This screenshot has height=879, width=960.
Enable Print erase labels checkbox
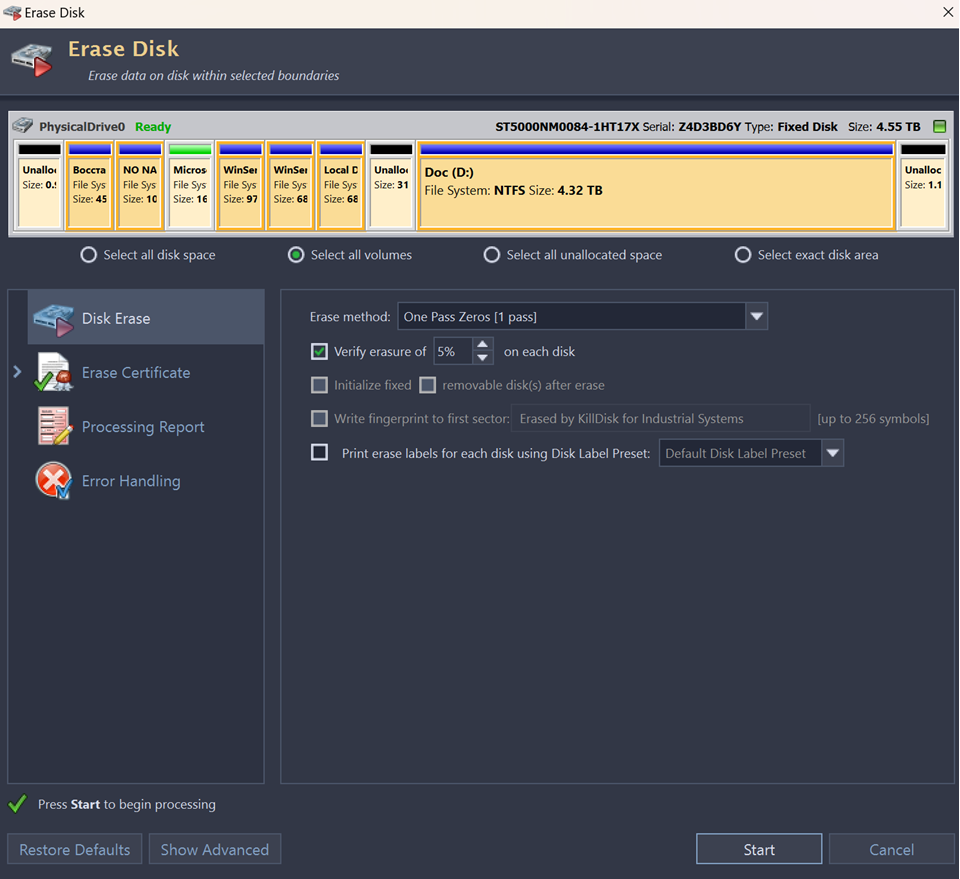coord(320,453)
